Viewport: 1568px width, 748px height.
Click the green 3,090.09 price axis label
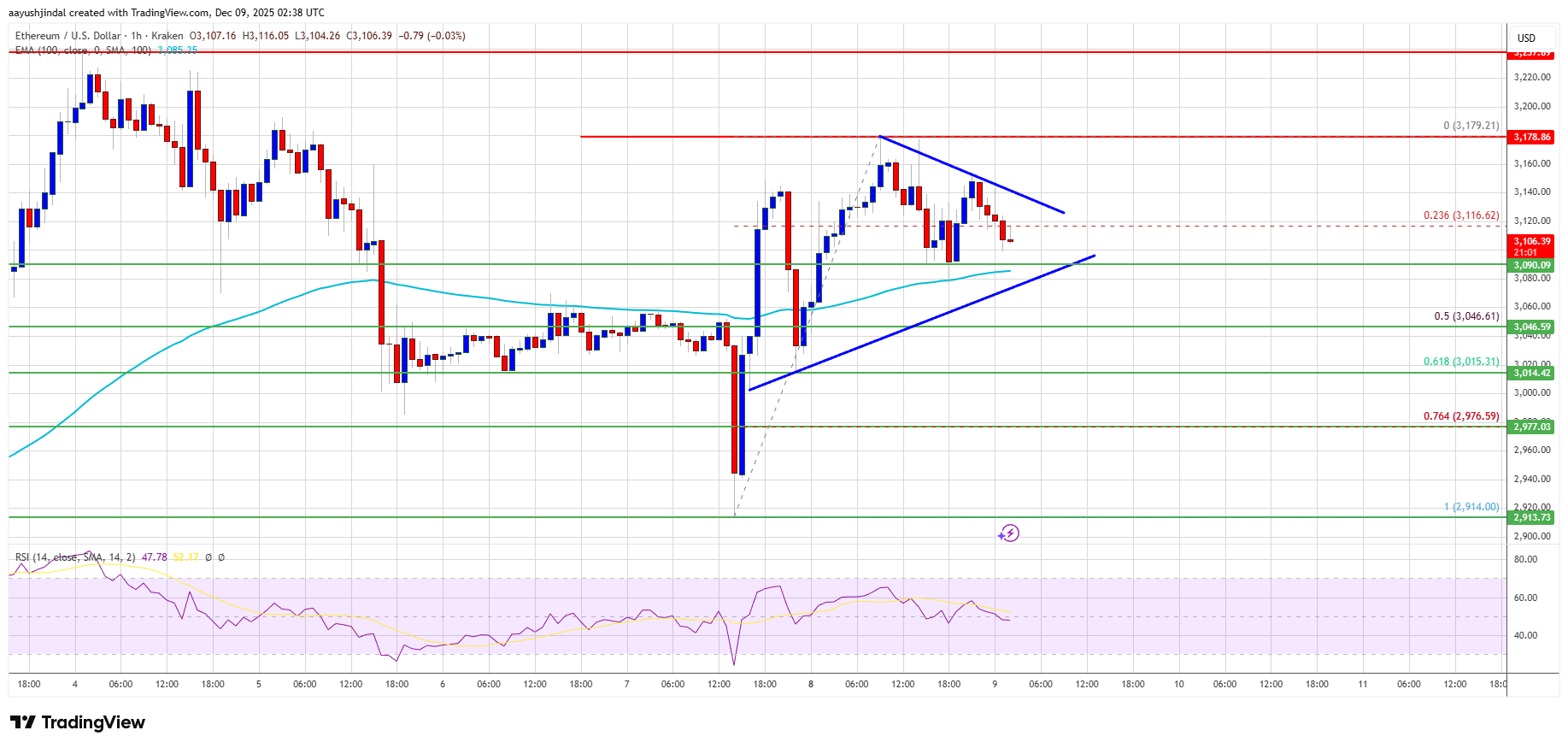(x=1531, y=265)
